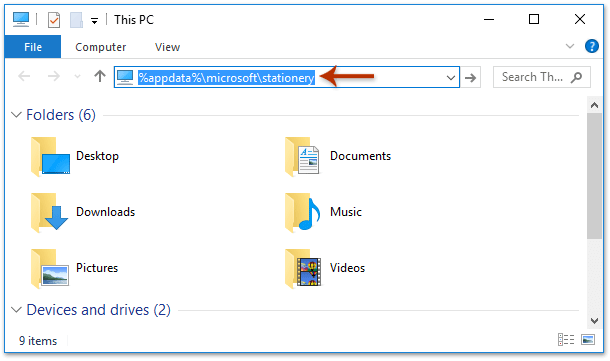The image size is (610, 361).
Task: Select the Desktop folder icon
Action: [50, 156]
